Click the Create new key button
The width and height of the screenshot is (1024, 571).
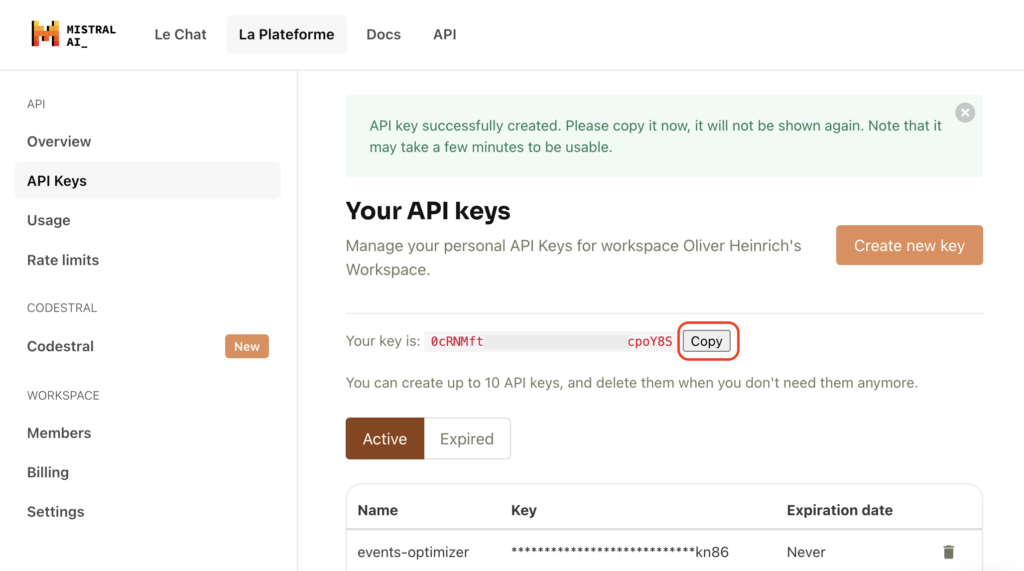coord(909,245)
